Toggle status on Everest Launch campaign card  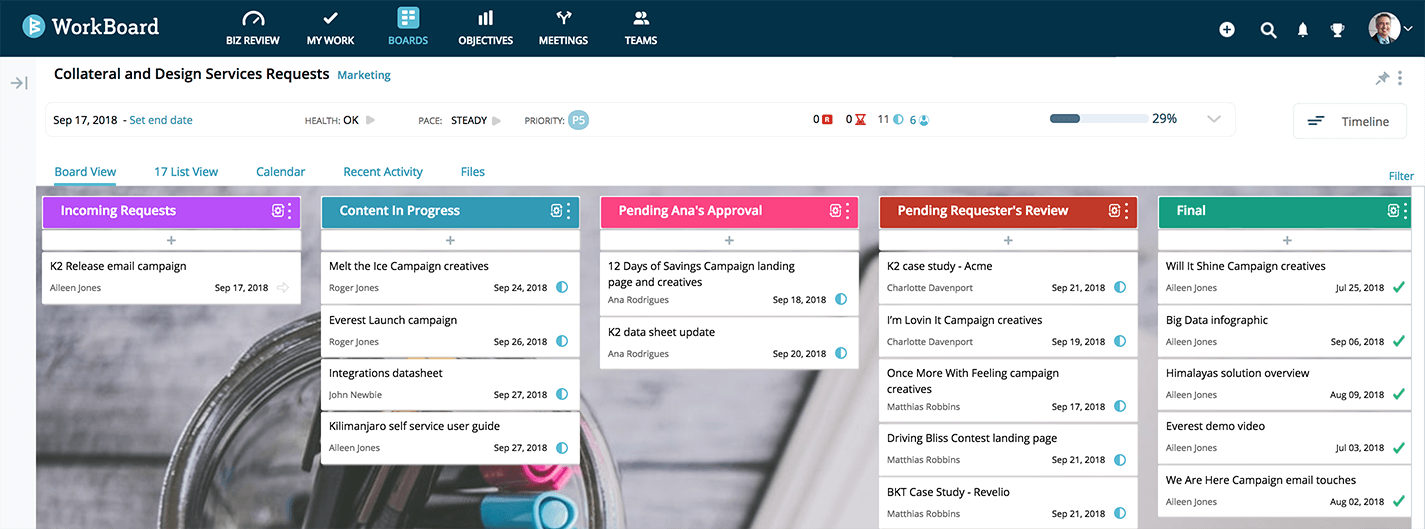562,342
